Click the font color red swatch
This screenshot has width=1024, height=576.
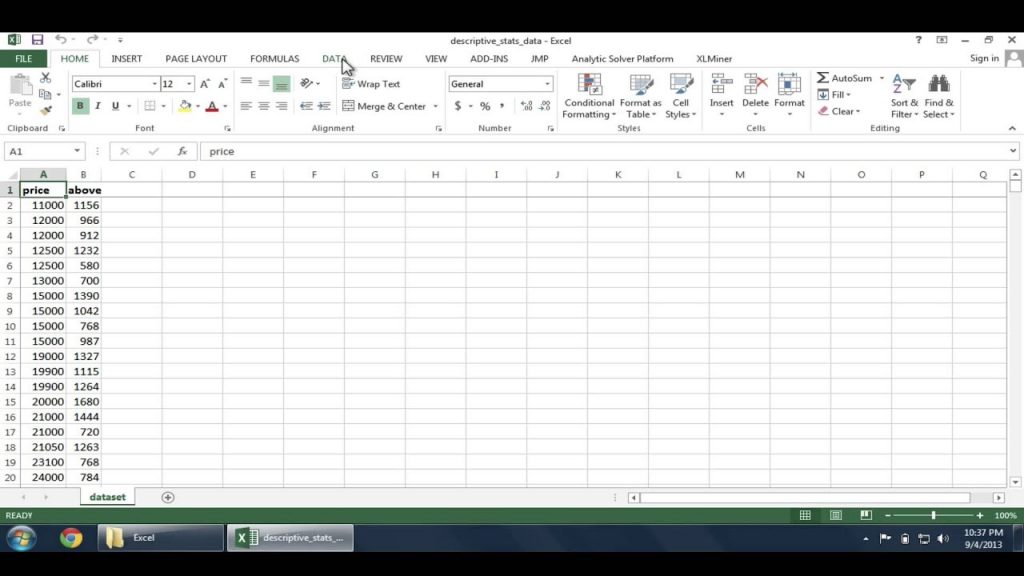pyautogui.click(x=212, y=106)
